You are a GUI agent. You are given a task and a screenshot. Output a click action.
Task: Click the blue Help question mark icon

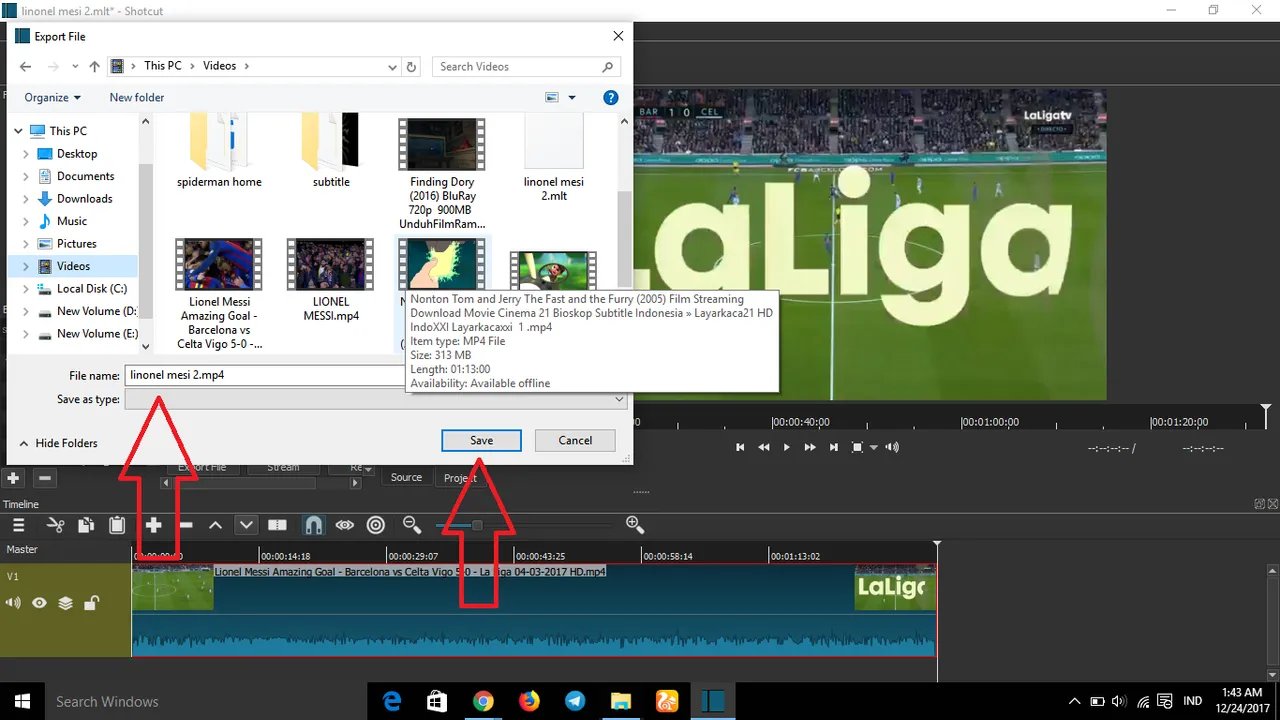click(610, 98)
